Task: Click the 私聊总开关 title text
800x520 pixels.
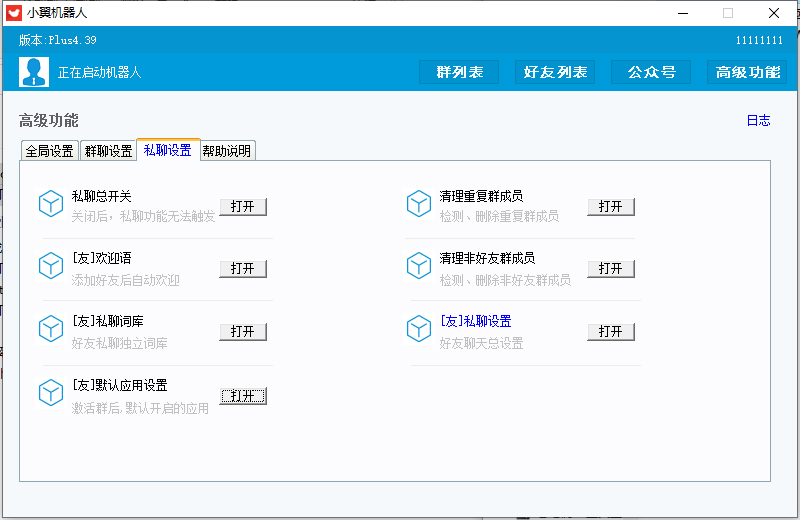Action: pyautogui.click(x=102, y=196)
